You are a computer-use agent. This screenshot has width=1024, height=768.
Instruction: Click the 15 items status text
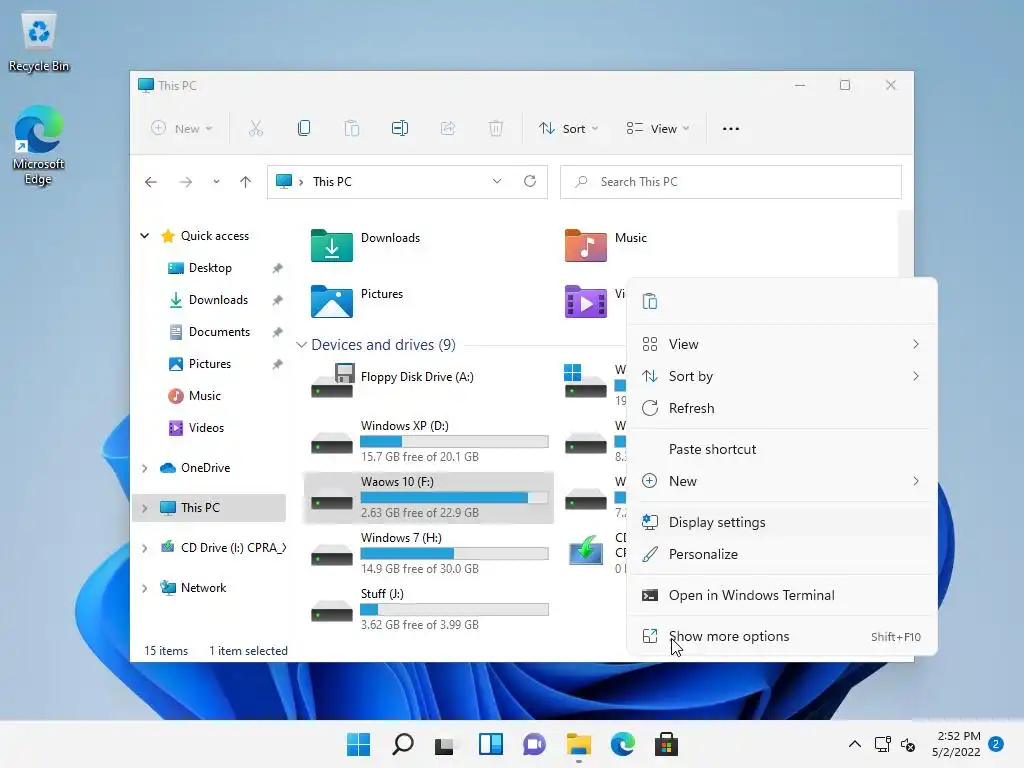pos(166,651)
